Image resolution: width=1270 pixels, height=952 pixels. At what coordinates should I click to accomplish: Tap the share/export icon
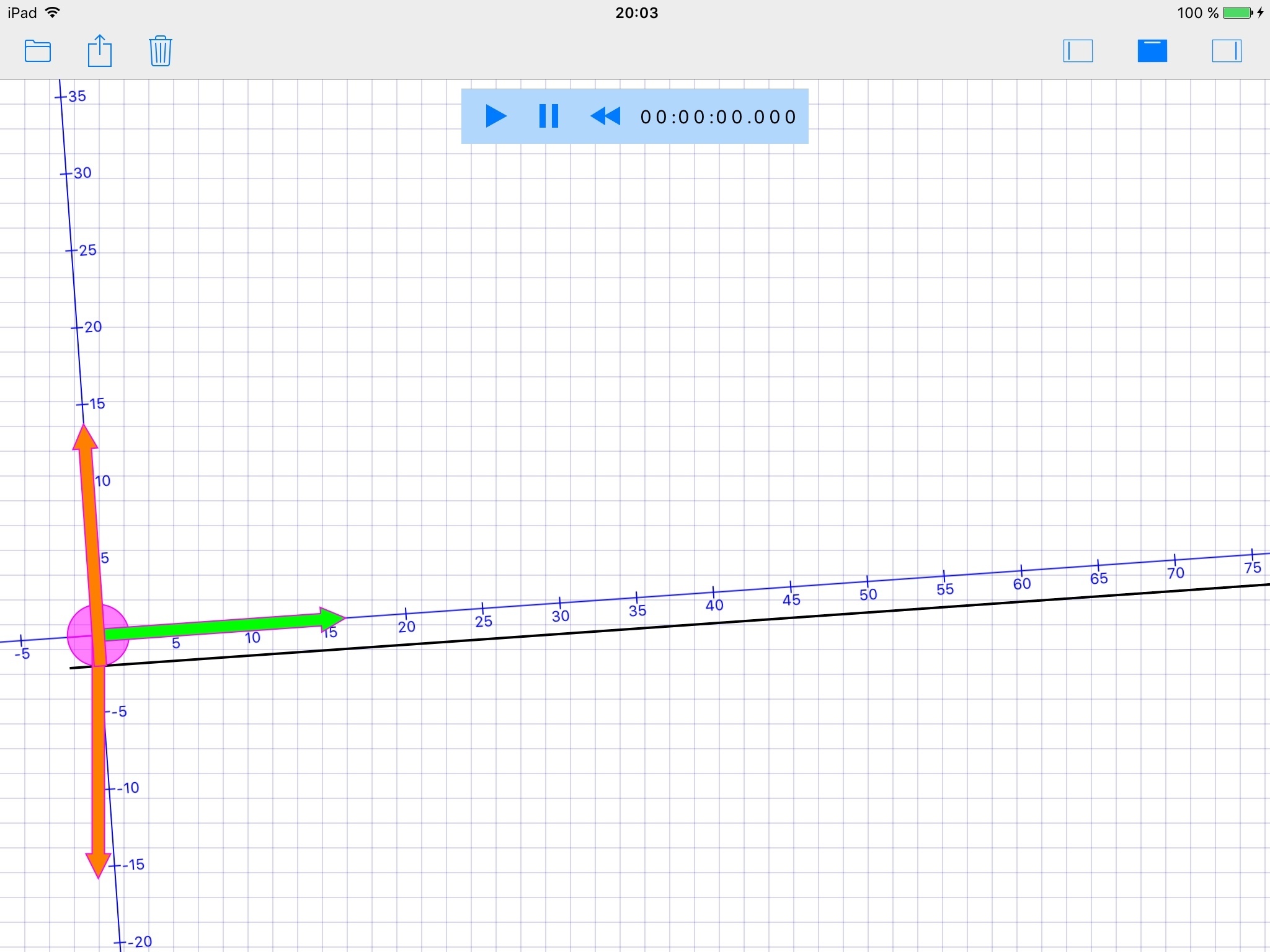point(99,51)
